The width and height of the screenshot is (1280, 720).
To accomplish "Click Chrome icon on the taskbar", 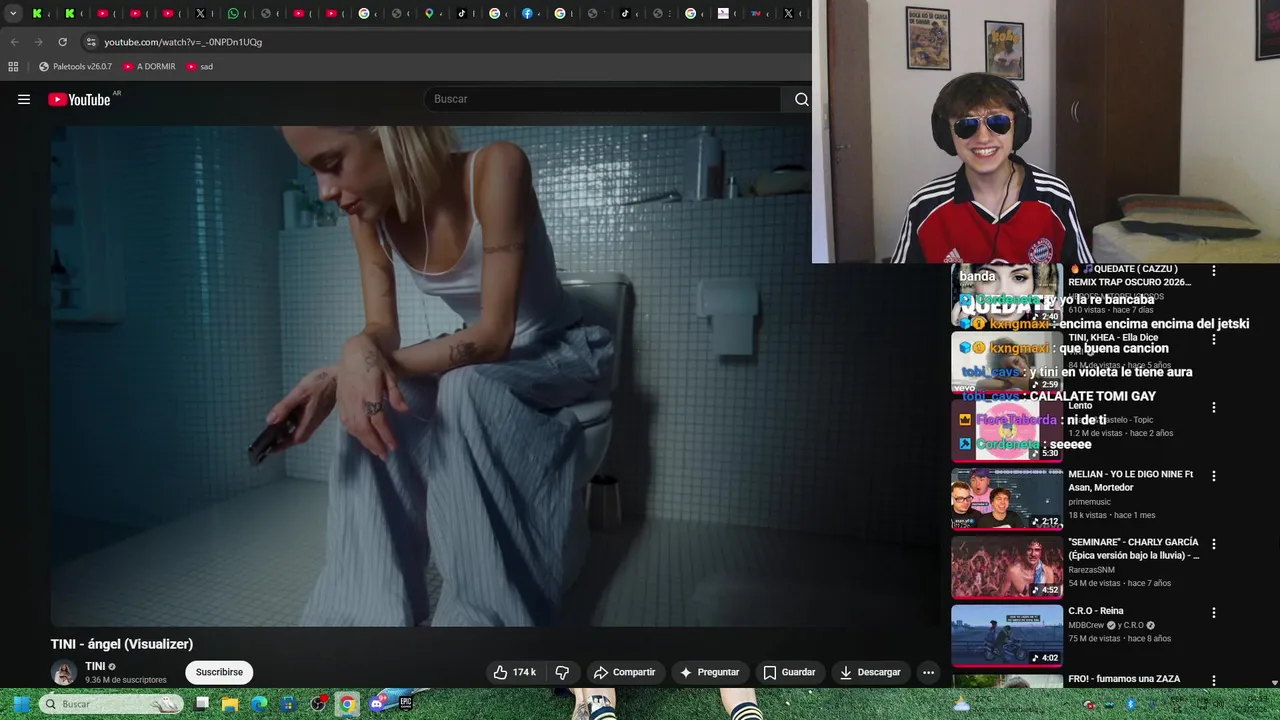I will [x=347, y=704].
